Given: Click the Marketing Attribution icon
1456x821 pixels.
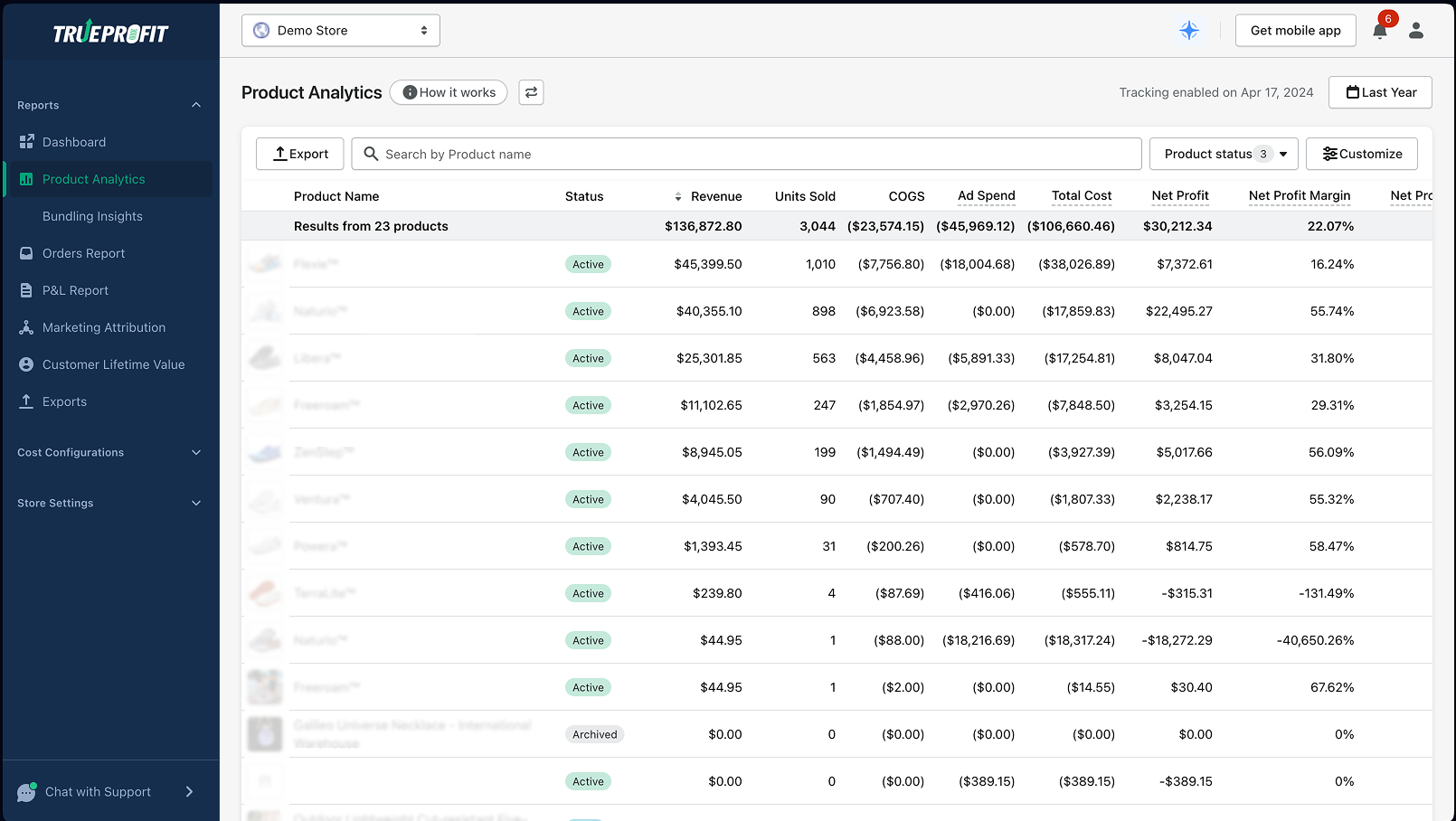Looking at the screenshot, I should [26, 327].
